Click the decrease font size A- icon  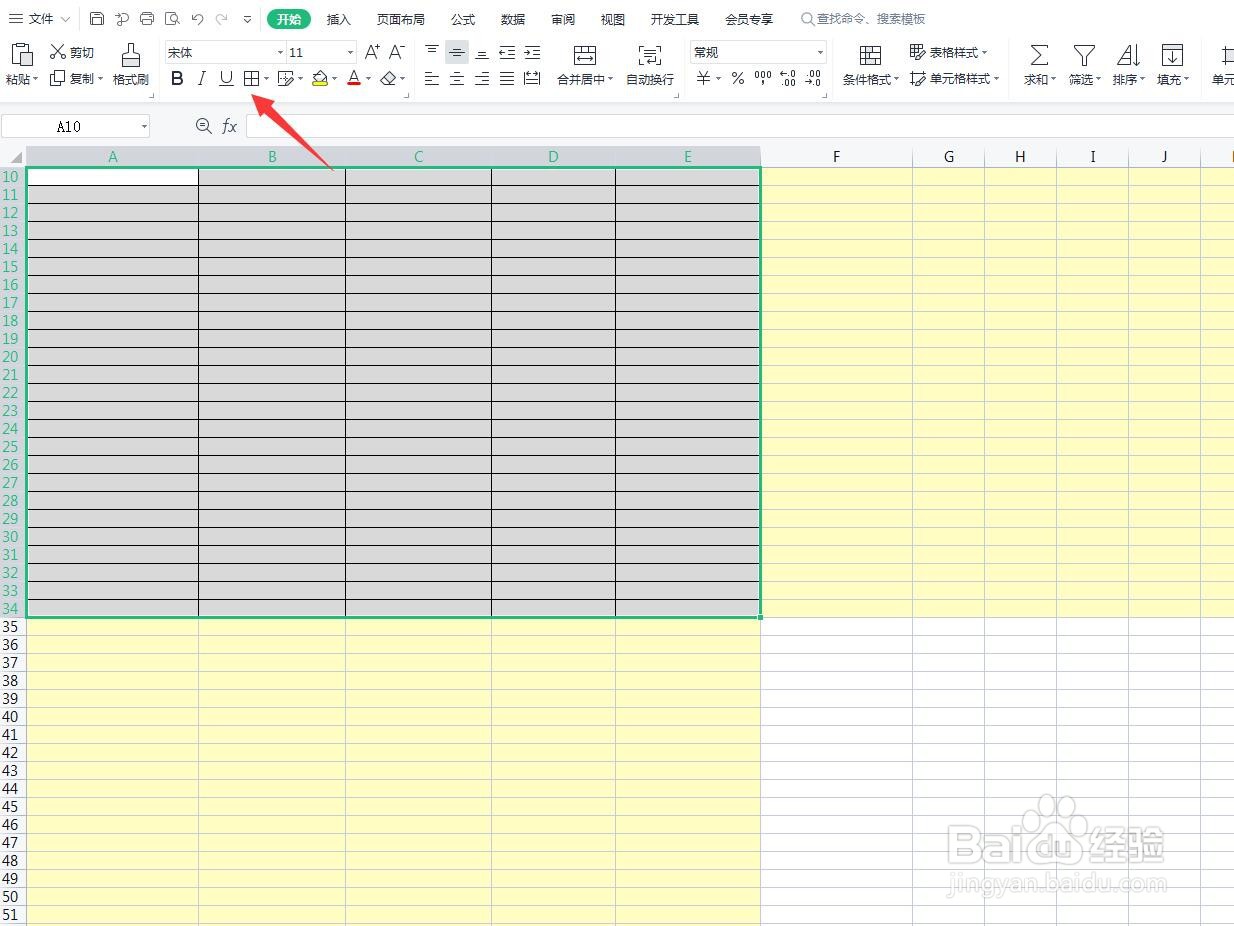[397, 52]
